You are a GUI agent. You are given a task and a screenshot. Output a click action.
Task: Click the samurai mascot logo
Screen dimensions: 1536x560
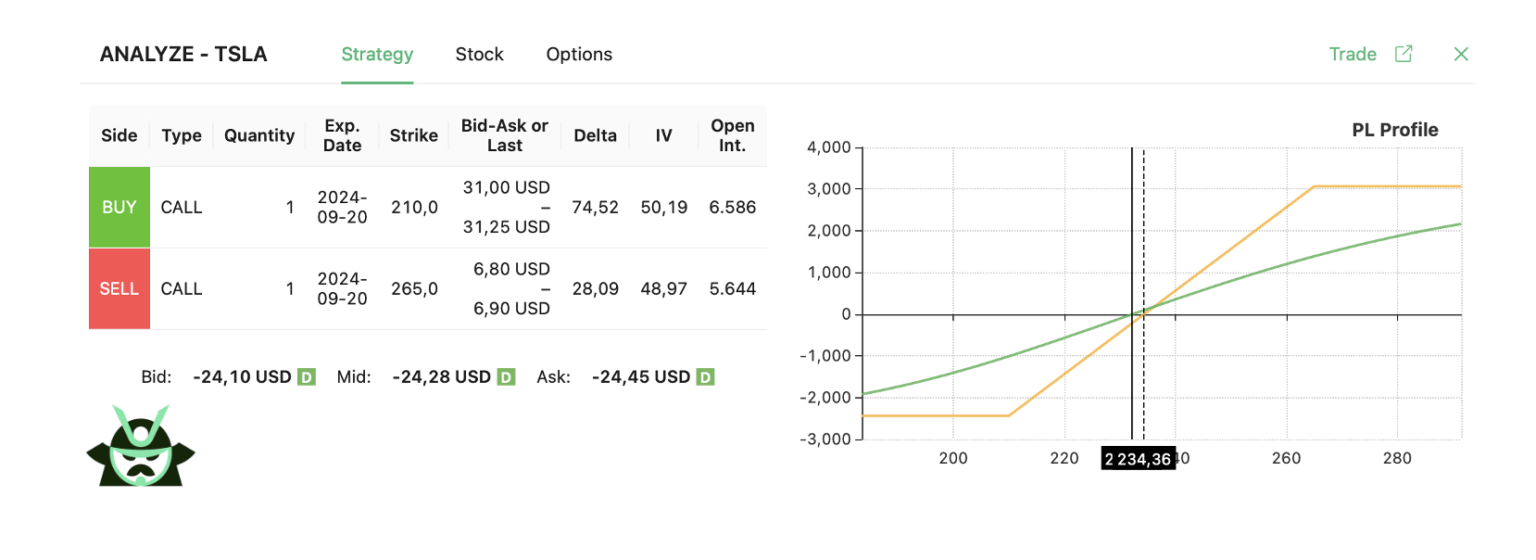click(x=141, y=447)
